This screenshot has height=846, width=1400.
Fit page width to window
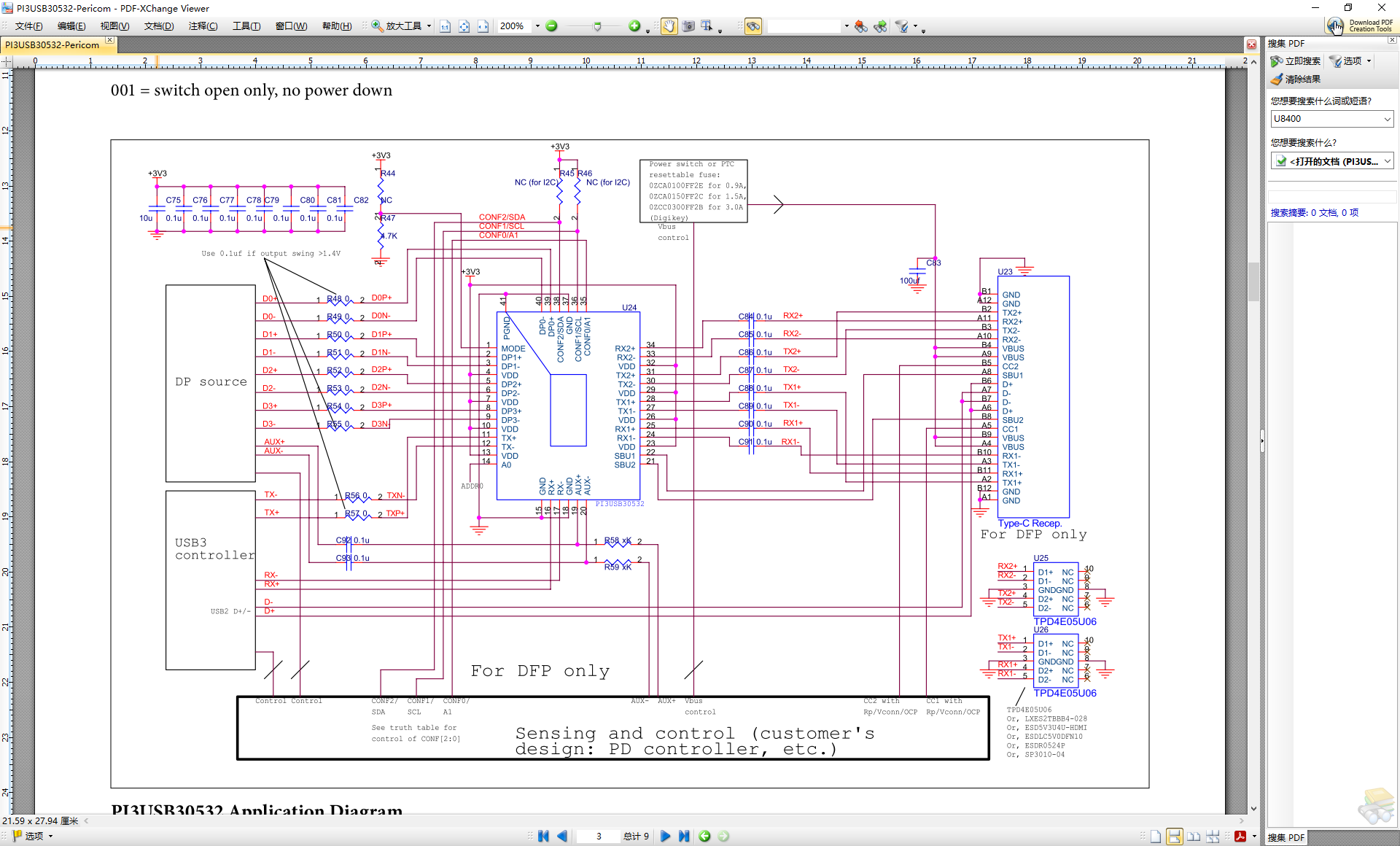[483, 26]
